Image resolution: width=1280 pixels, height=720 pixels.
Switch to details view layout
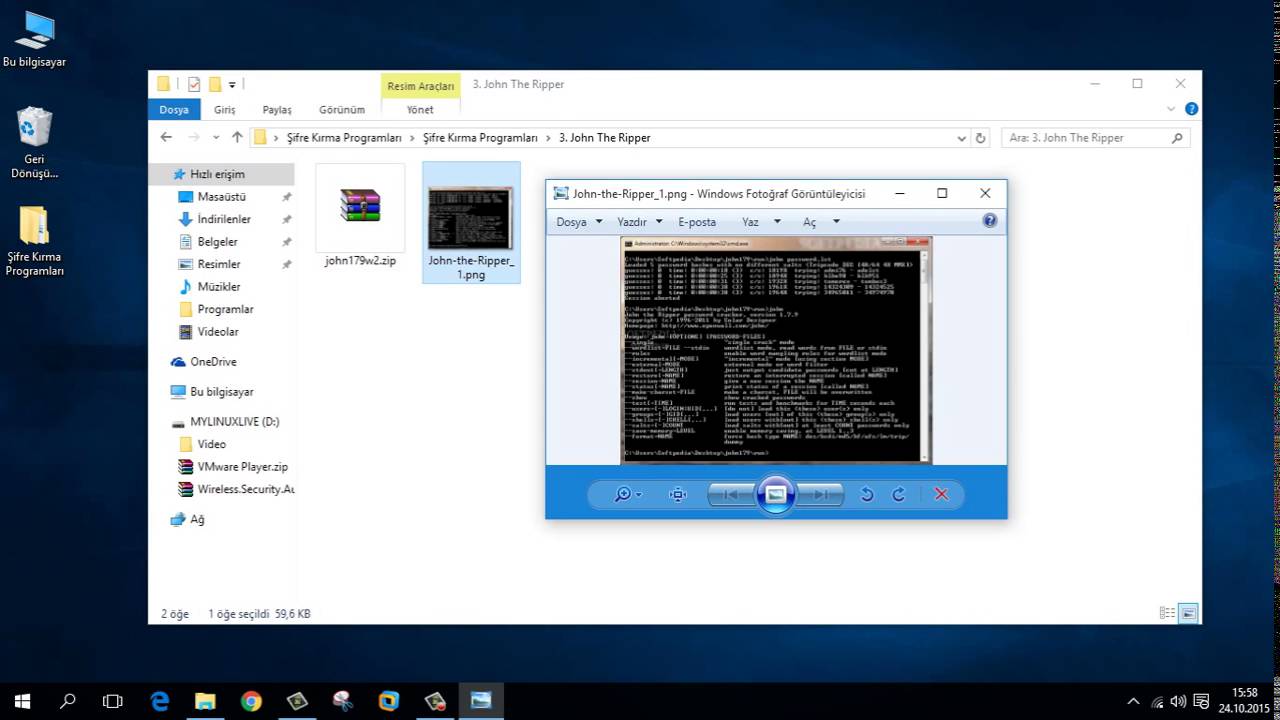pos(1167,613)
